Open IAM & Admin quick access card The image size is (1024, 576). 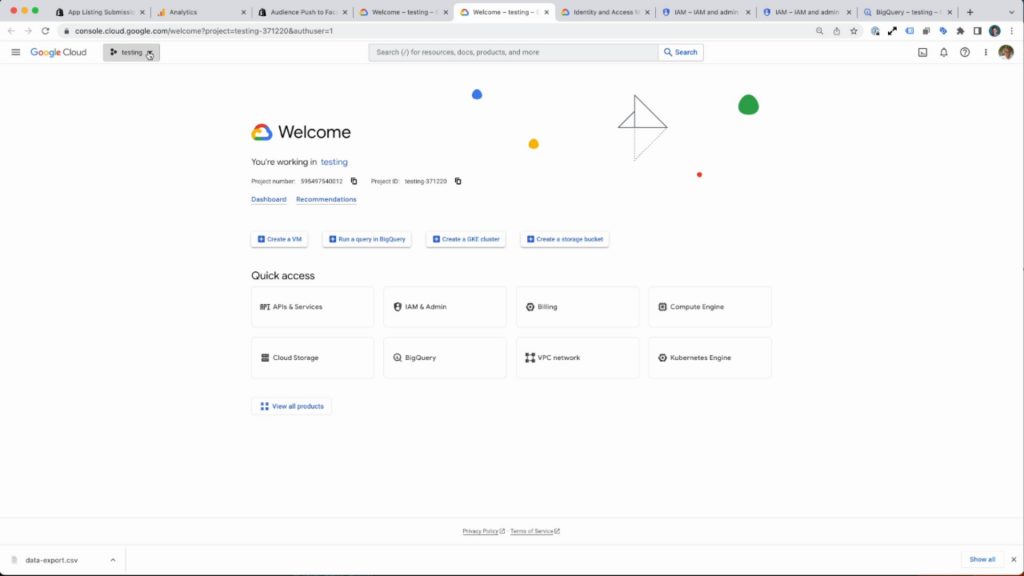445,307
